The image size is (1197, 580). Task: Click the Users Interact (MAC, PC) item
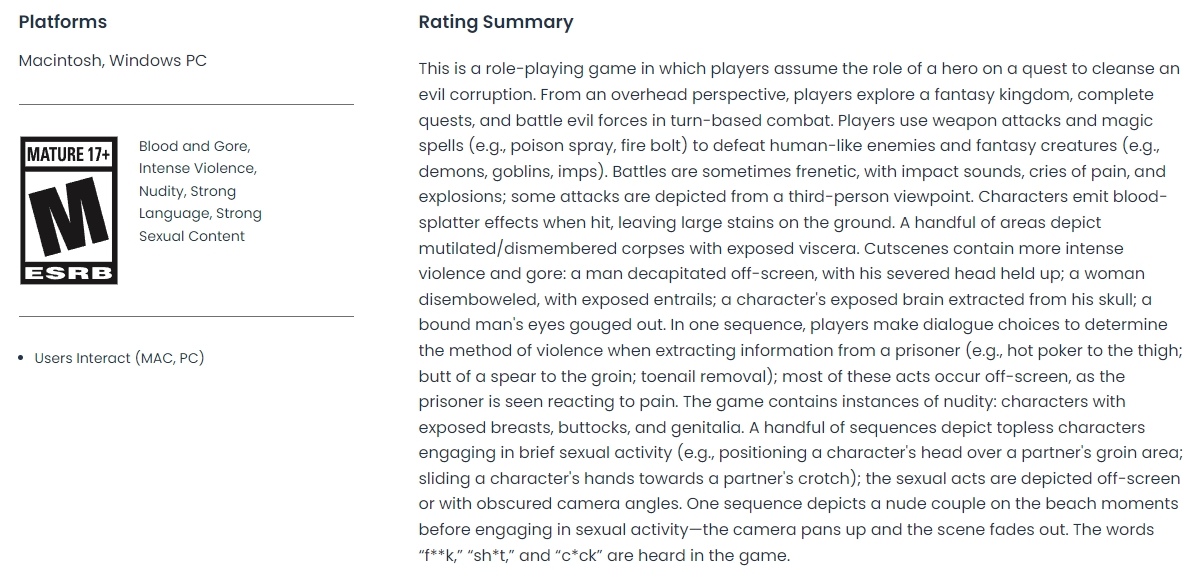tap(119, 358)
